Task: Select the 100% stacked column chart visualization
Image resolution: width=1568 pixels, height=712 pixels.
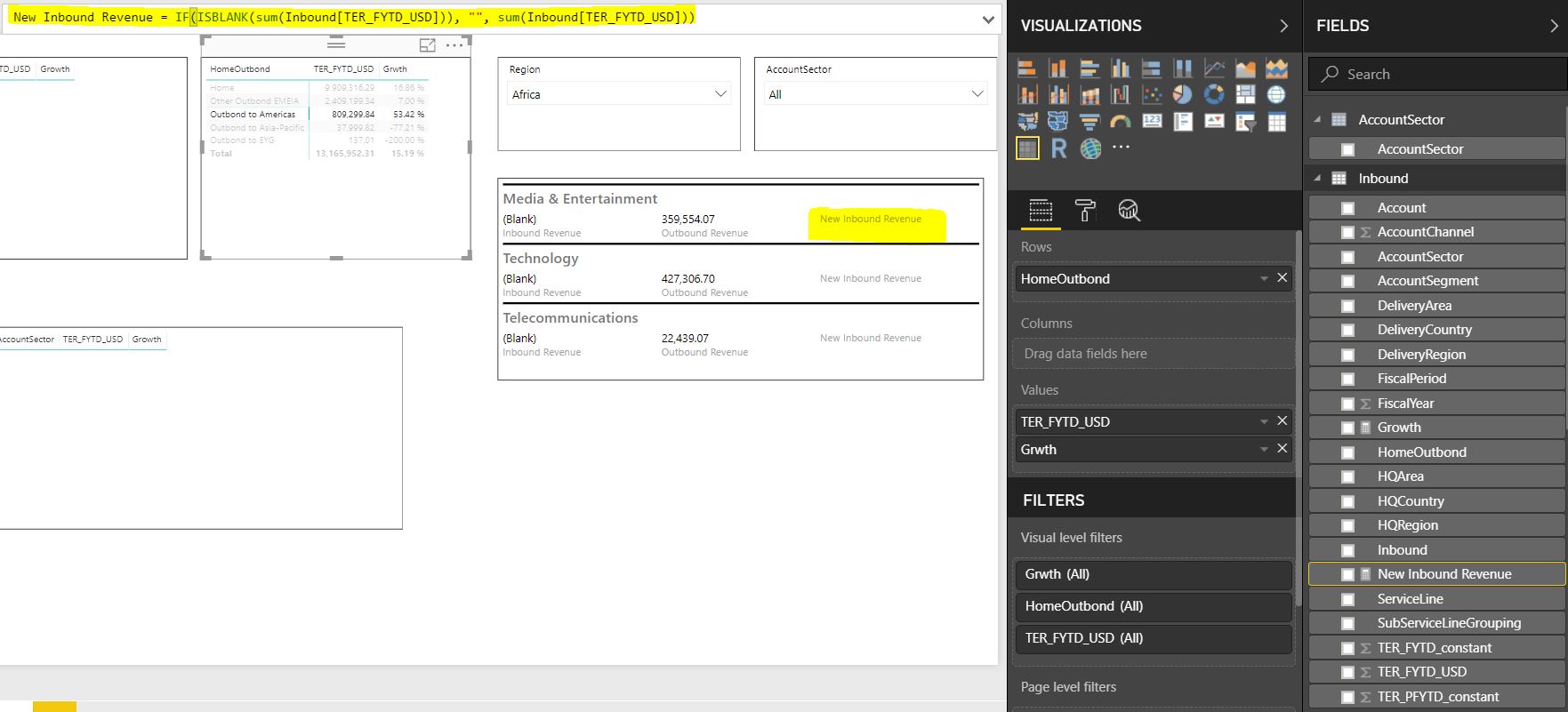Action: tap(1183, 68)
